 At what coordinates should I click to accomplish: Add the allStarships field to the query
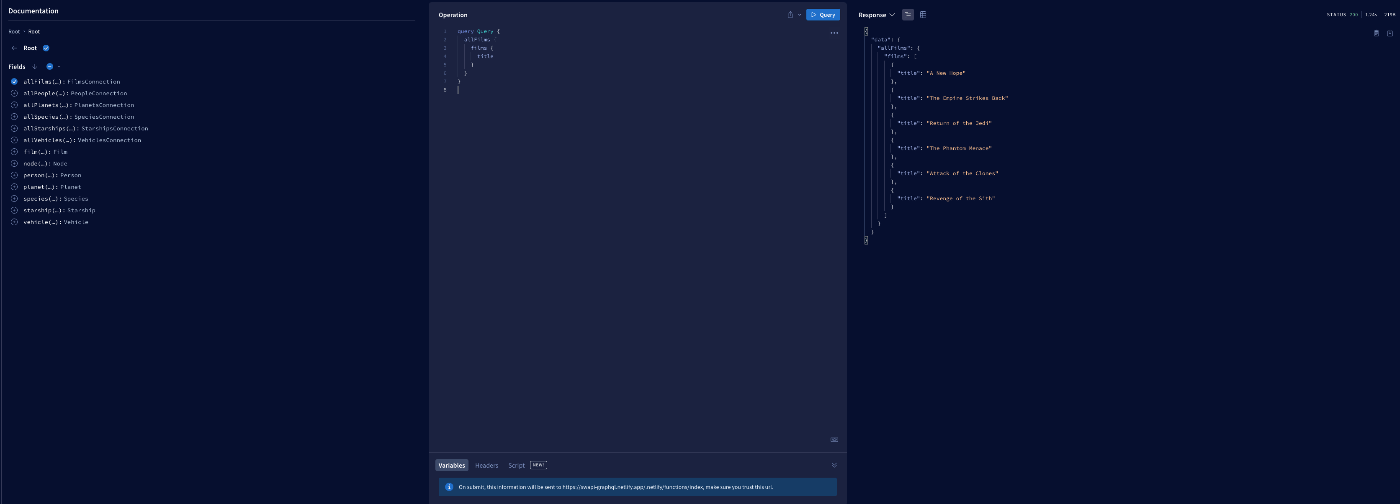click(14, 128)
